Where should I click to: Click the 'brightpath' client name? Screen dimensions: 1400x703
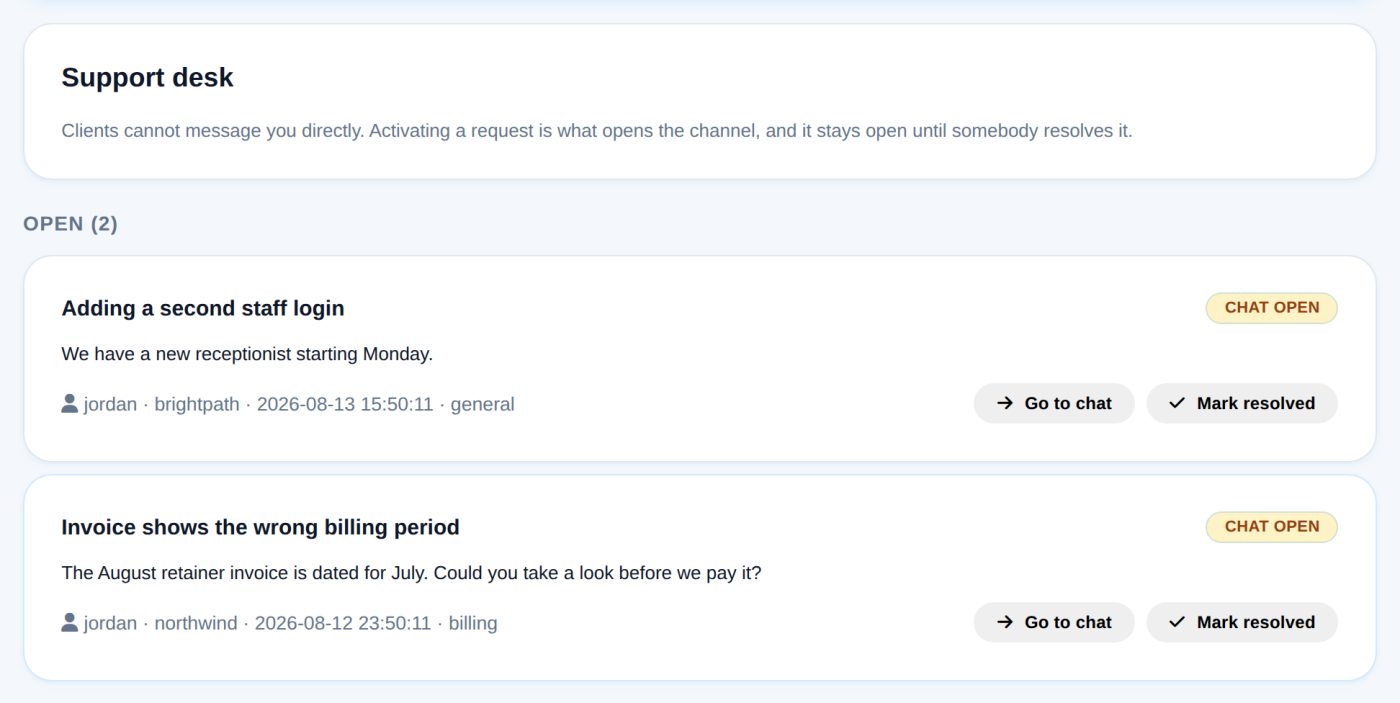[197, 404]
